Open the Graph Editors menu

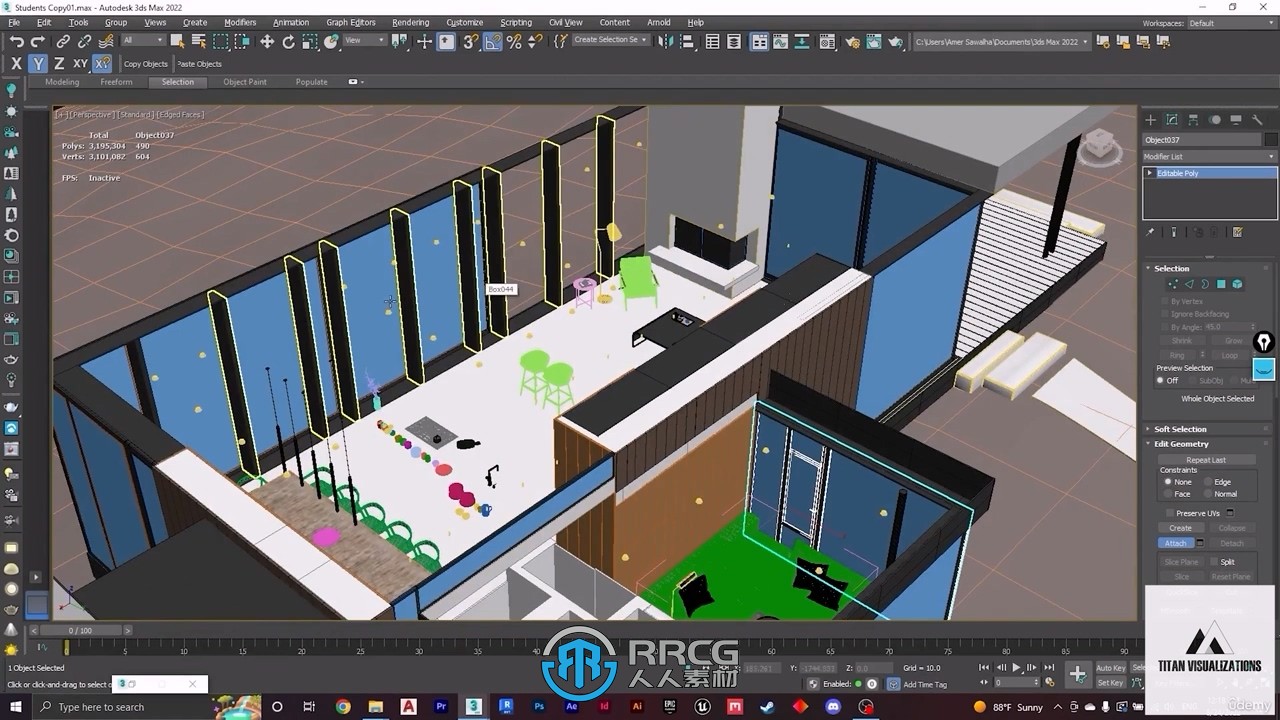tap(351, 22)
